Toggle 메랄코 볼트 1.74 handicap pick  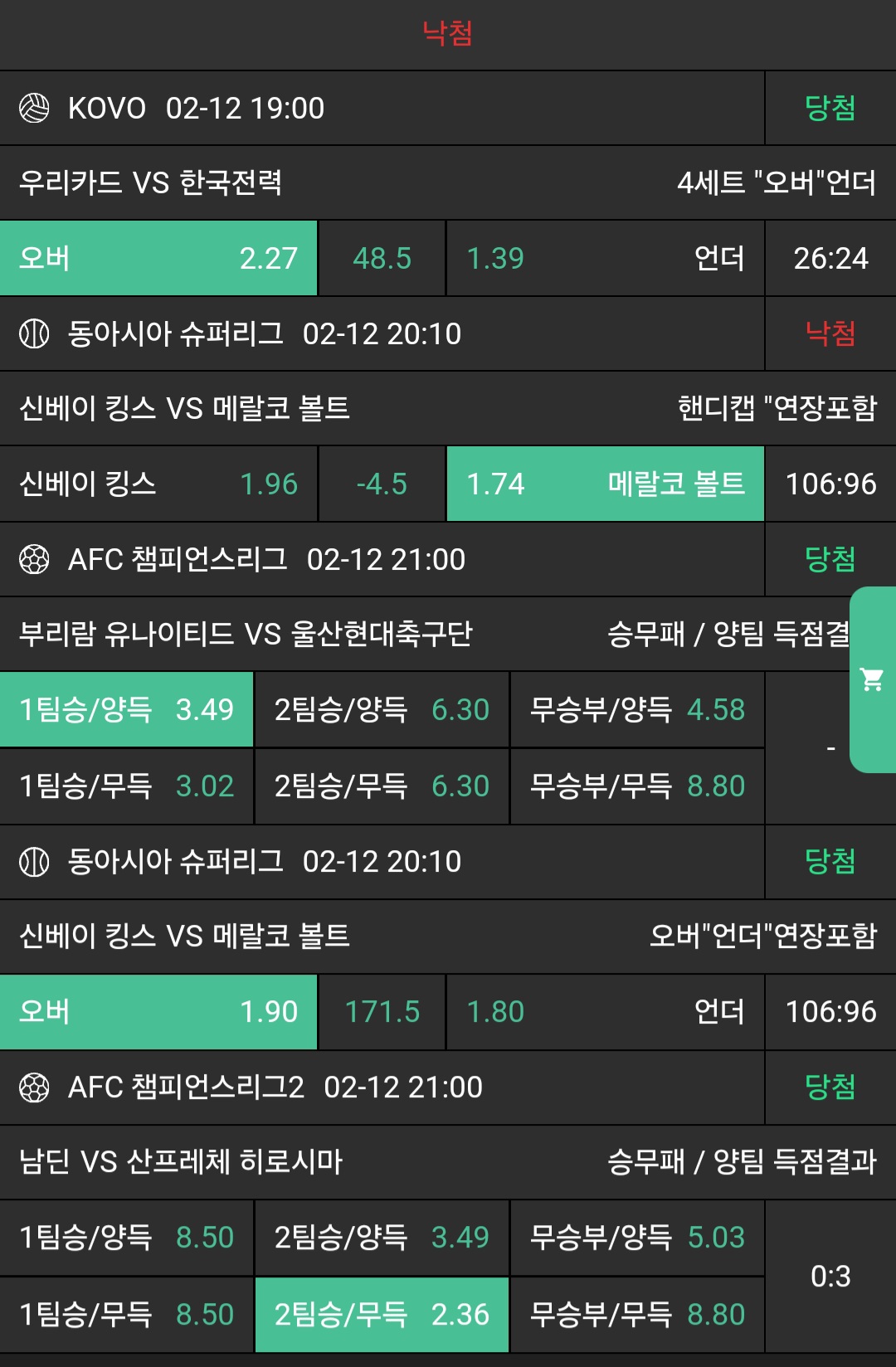point(605,484)
